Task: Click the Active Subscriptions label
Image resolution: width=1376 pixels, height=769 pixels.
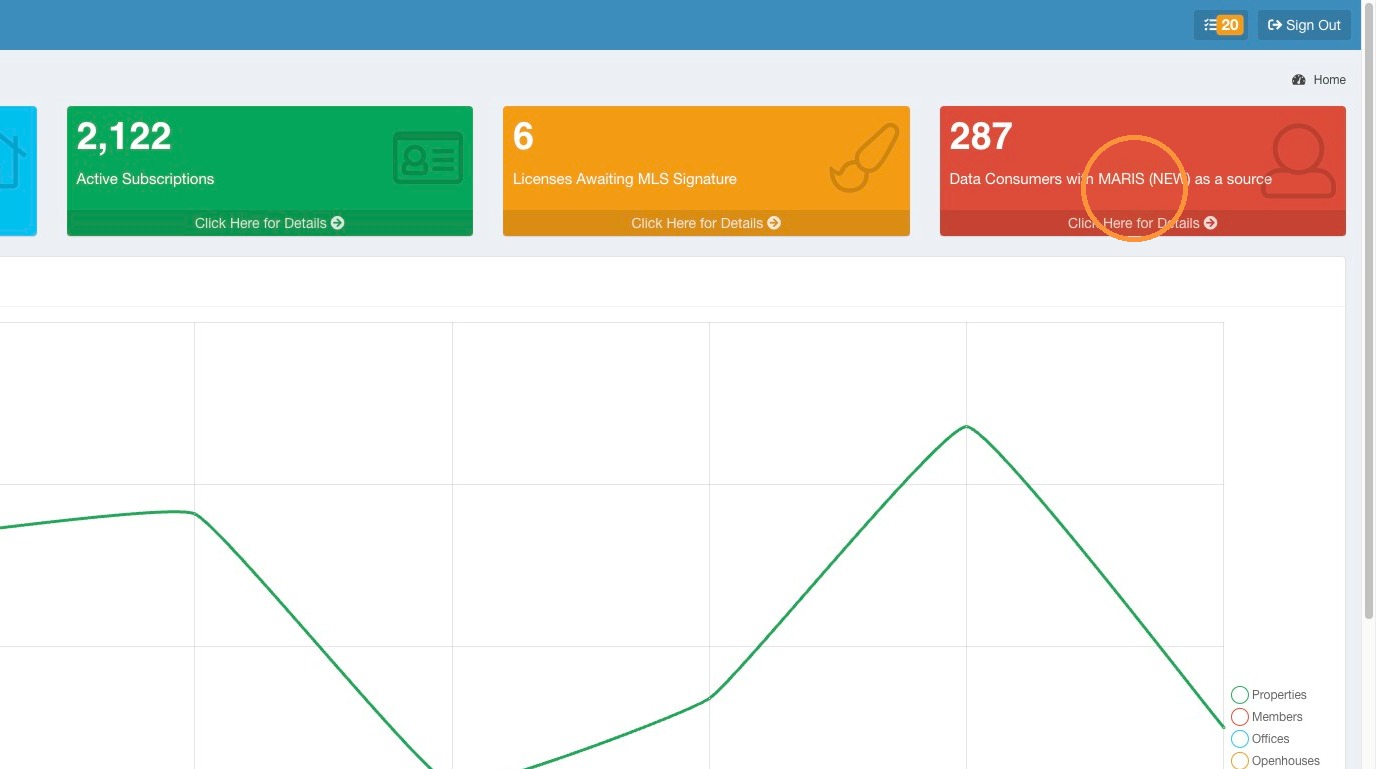Action: point(145,179)
